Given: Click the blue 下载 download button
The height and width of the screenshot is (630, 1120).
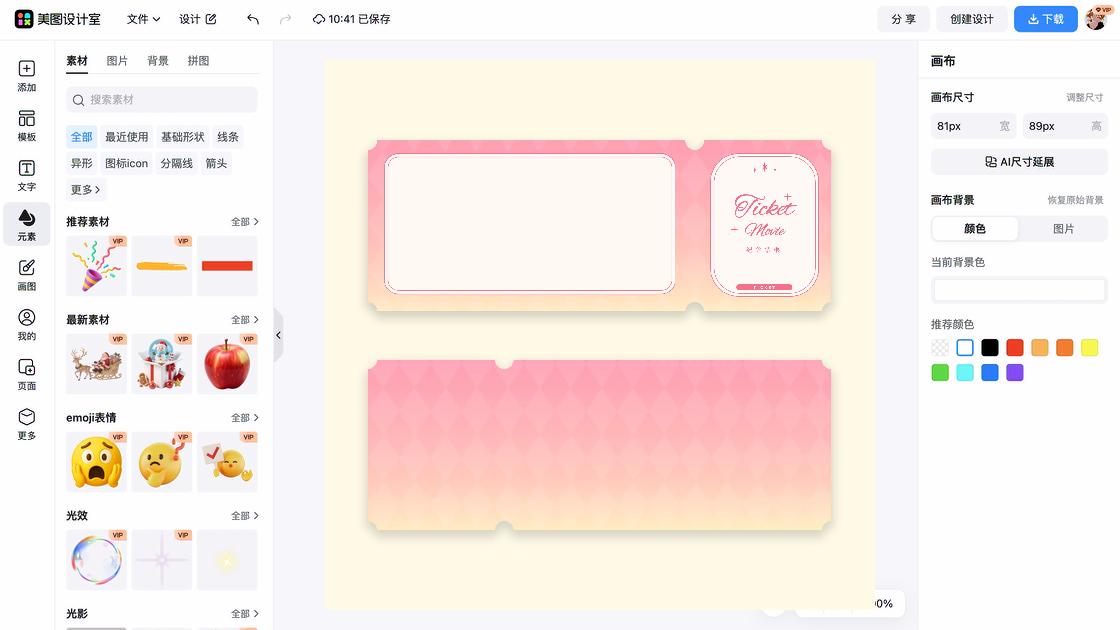Looking at the screenshot, I should pos(1046,19).
